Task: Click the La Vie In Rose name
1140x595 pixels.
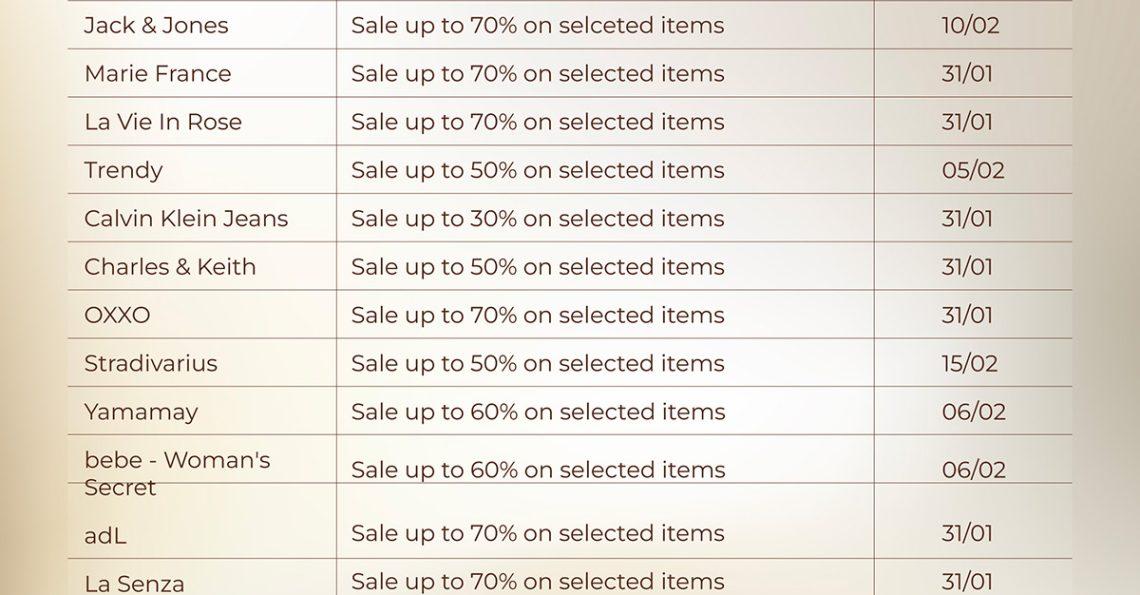Action: click(x=163, y=122)
